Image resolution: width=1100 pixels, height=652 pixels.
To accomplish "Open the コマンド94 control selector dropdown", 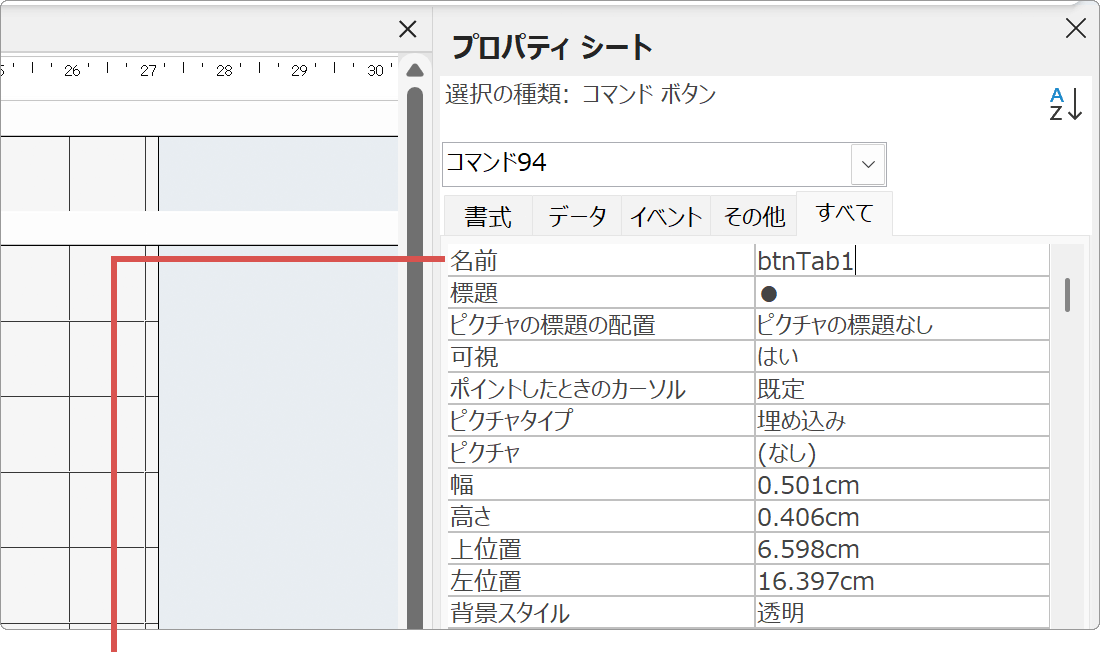I will 866,164.
